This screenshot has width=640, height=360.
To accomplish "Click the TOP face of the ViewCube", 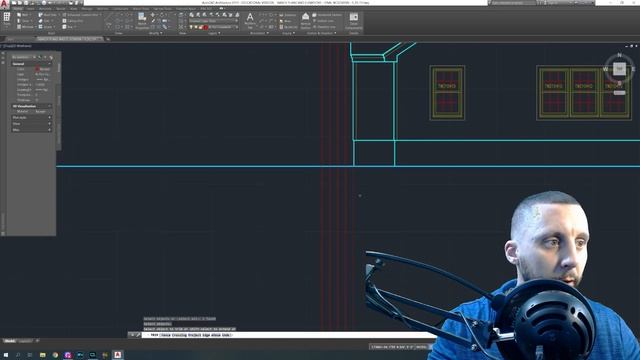I will coord(619,69).
